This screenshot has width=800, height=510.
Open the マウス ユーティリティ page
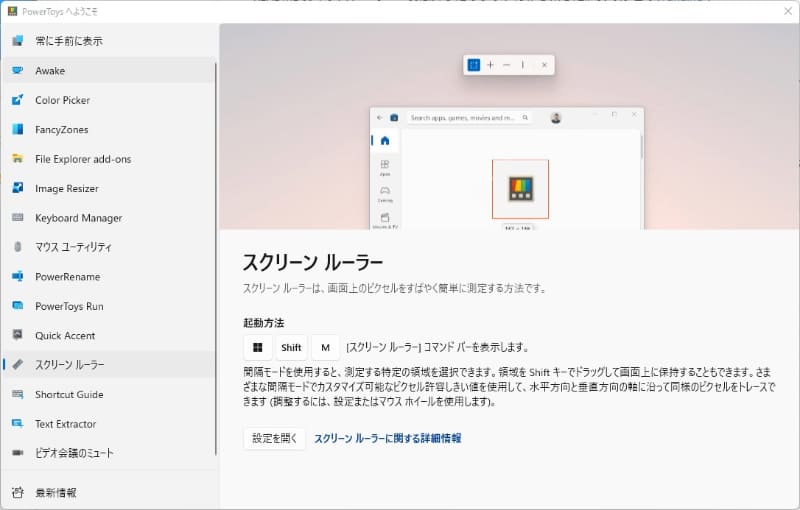[x=109, y=247]
